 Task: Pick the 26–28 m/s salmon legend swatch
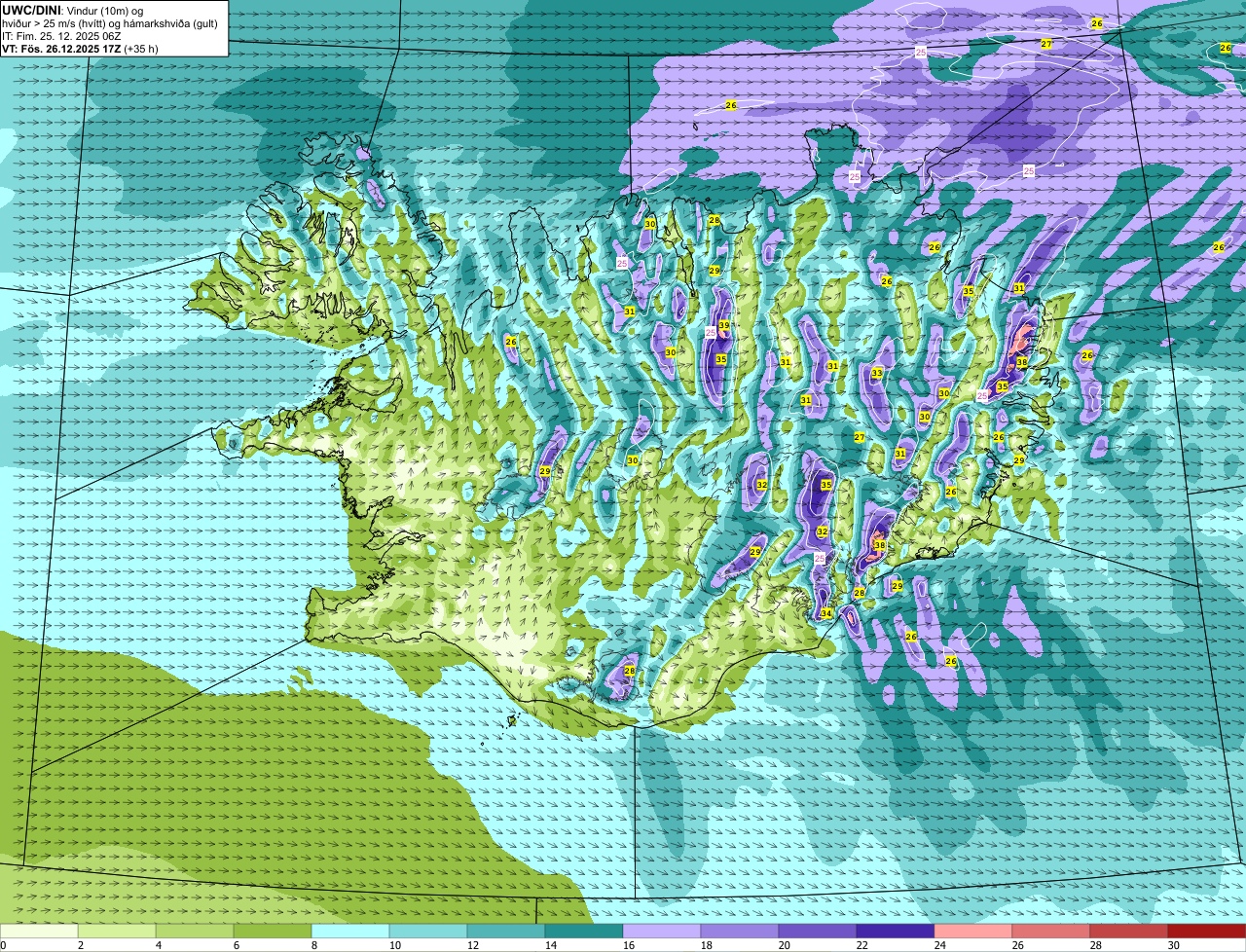tap(1051, 932)
